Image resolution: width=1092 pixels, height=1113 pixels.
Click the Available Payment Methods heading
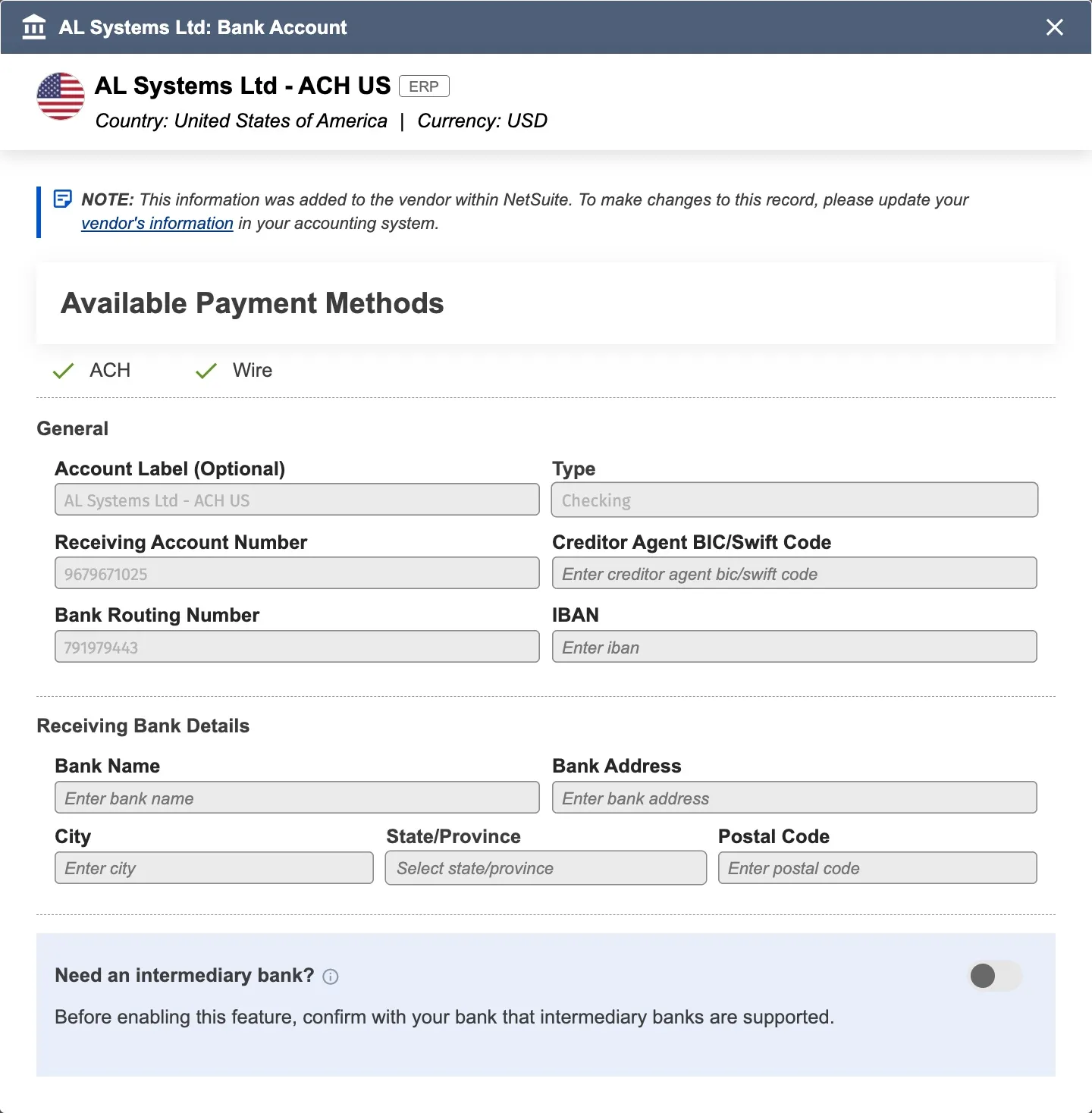pos(253,303)
